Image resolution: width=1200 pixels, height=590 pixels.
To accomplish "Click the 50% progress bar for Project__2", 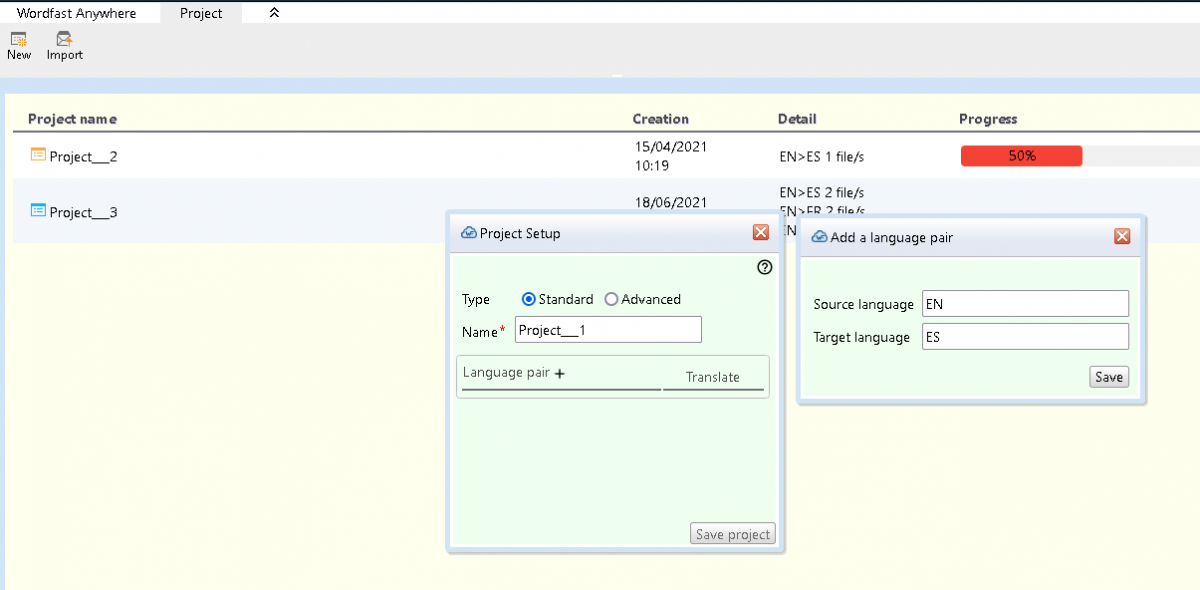I will pyautogui.click(x=1021, y=156).
